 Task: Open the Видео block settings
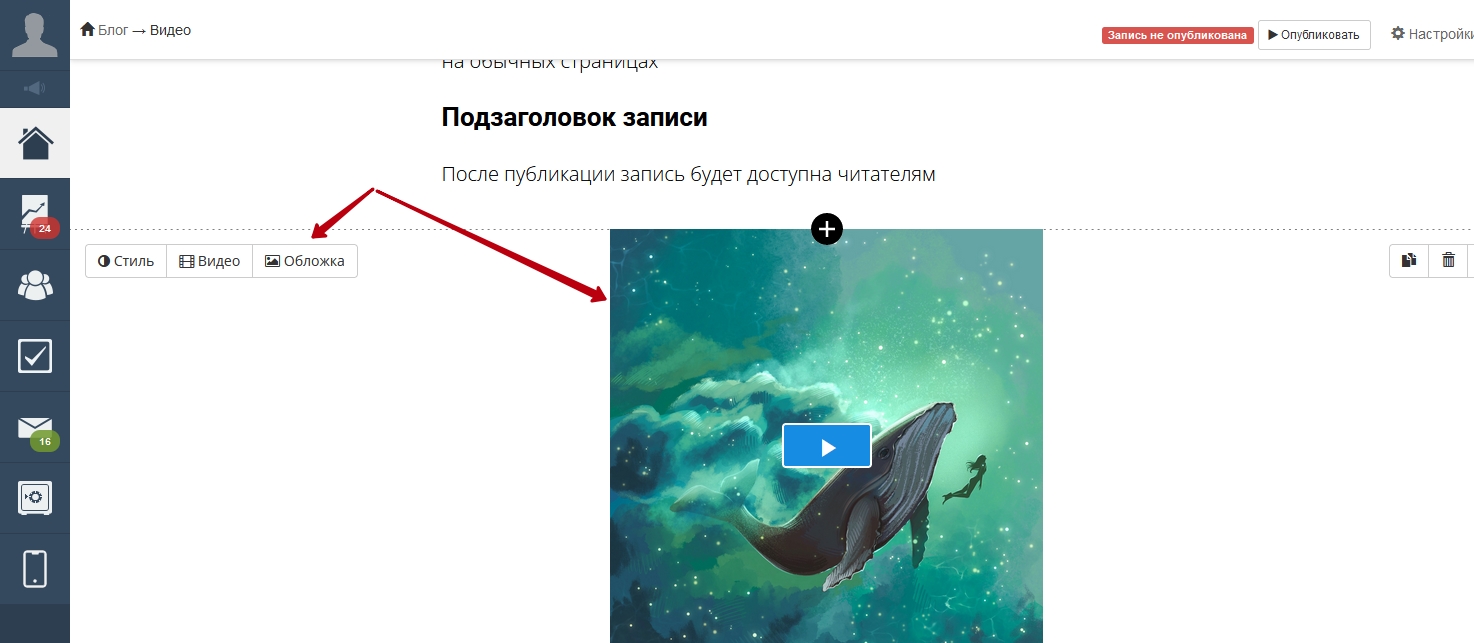(x=209, y=261)
